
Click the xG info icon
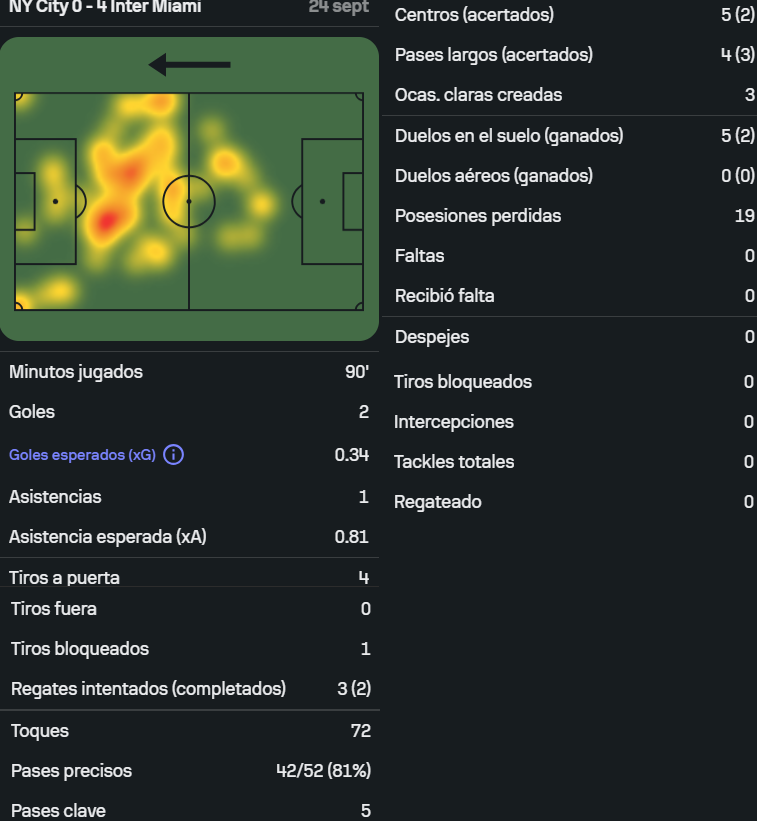tap(173, 454)
